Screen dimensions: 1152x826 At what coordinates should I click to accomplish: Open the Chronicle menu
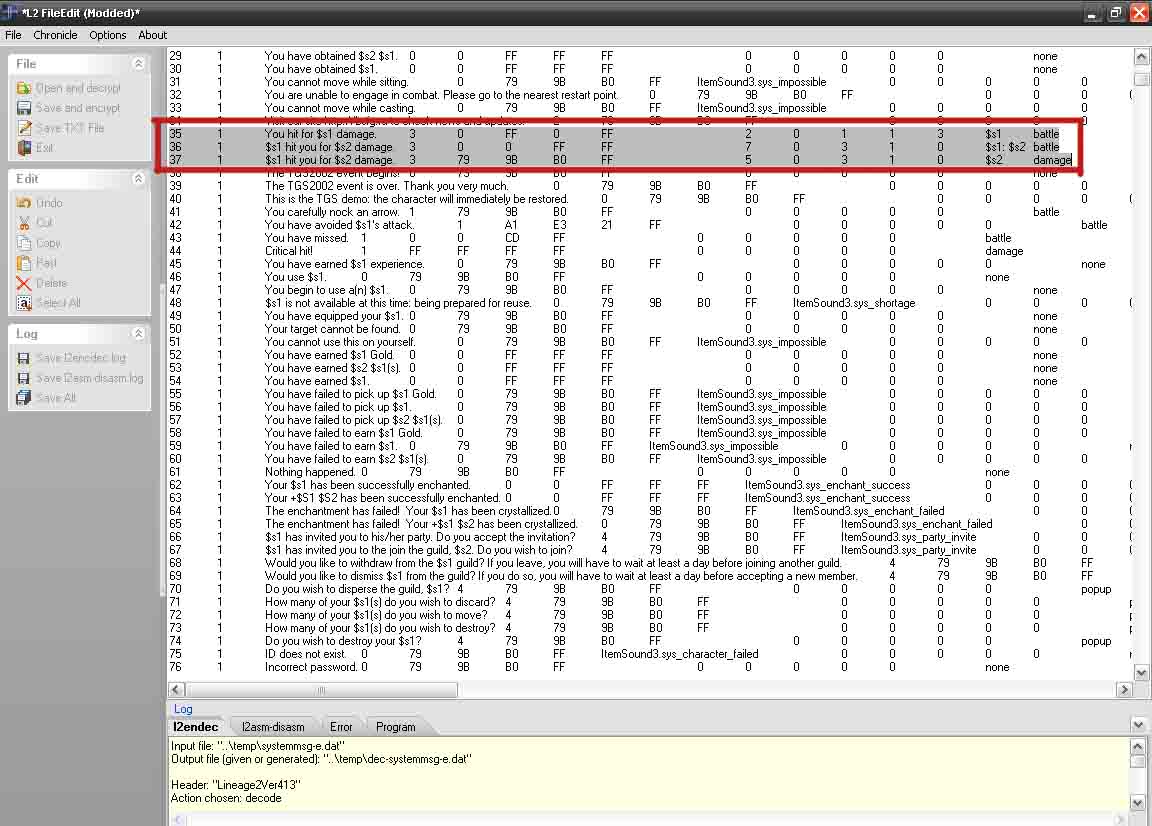pos(55,35)
